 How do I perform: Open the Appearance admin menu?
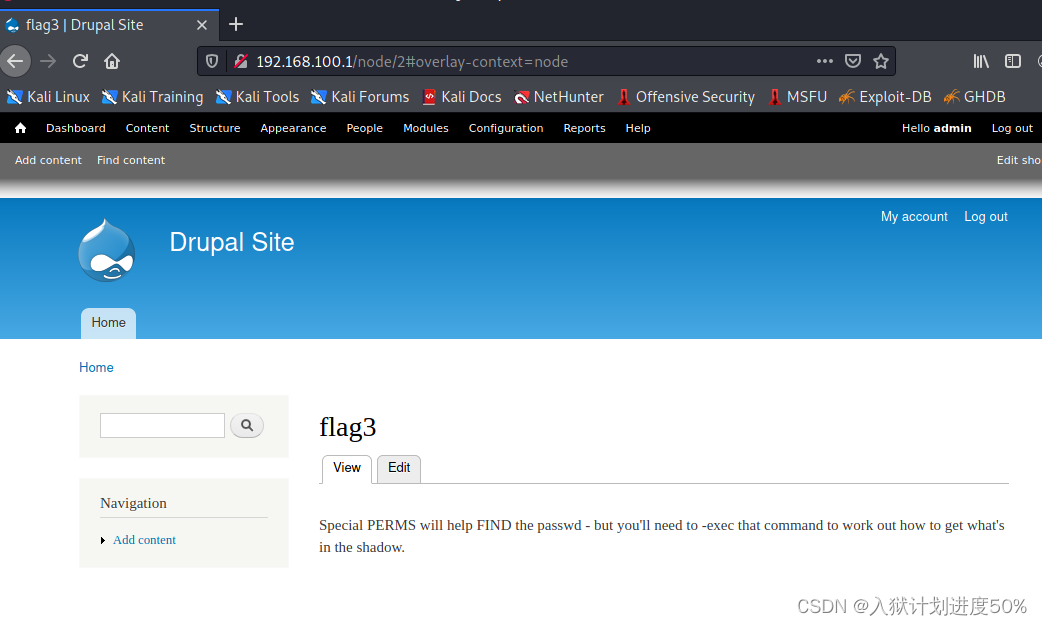293,128
